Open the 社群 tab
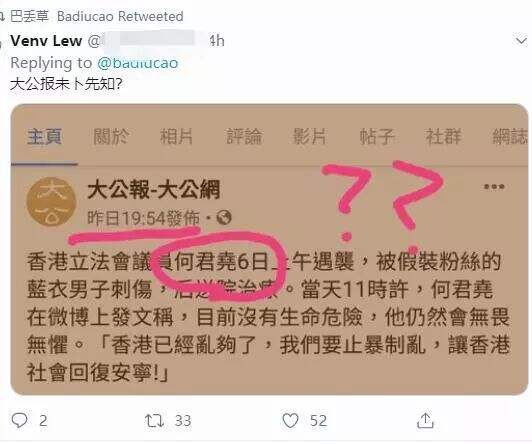The height and width of the screenshot is (444, 532). [x=443, y=137]
